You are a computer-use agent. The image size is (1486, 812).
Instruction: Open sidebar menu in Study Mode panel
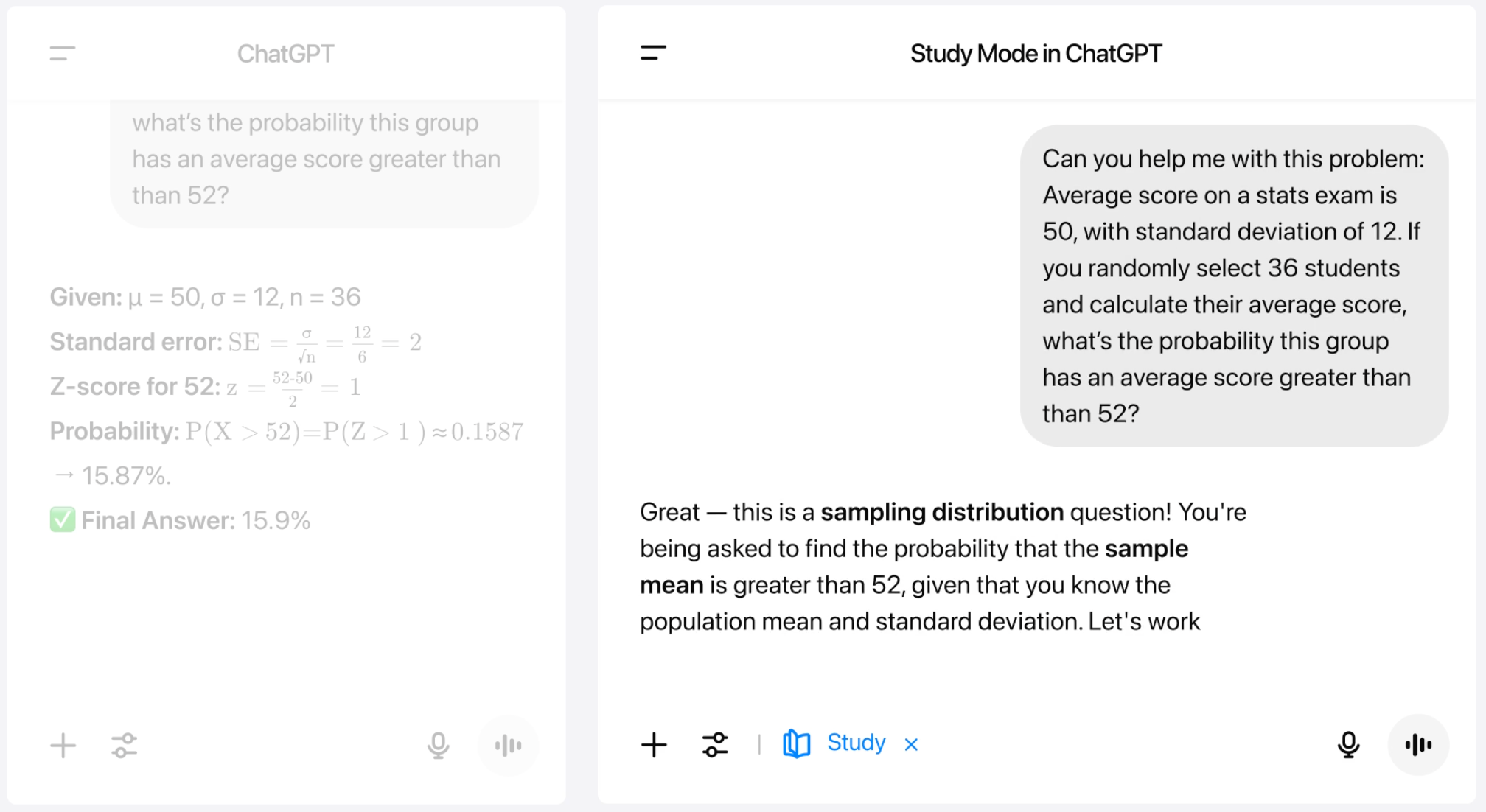pyautogui.click(x=653, y=53)
